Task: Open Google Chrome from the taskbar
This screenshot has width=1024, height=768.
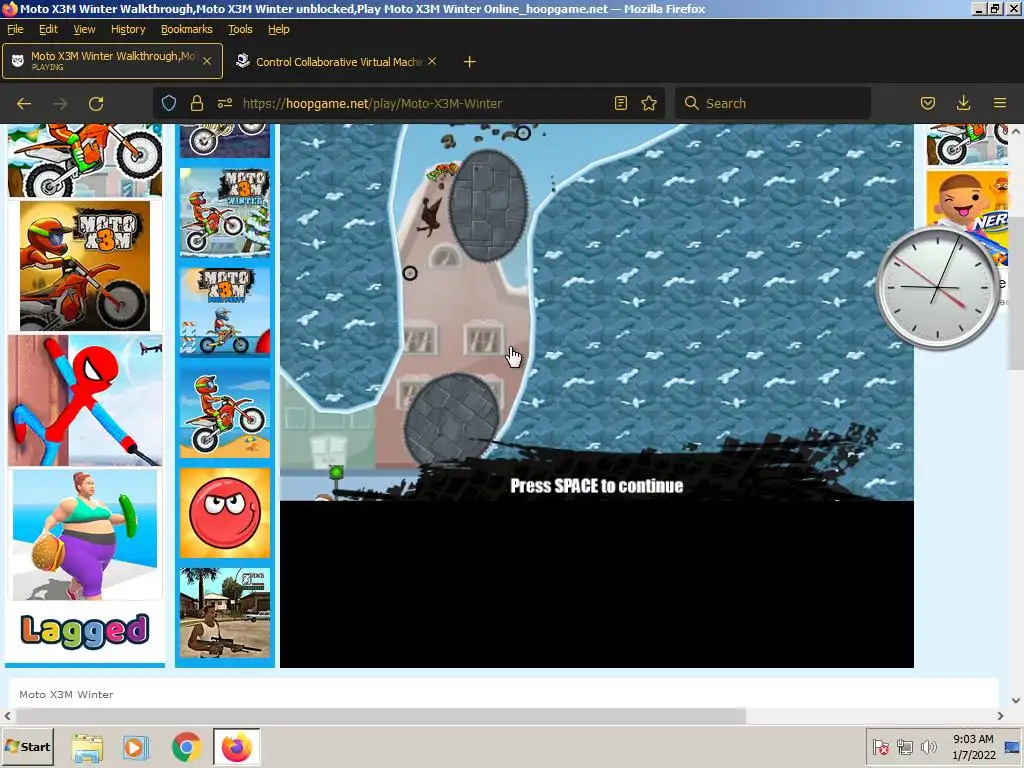Action: click(186, 747)
